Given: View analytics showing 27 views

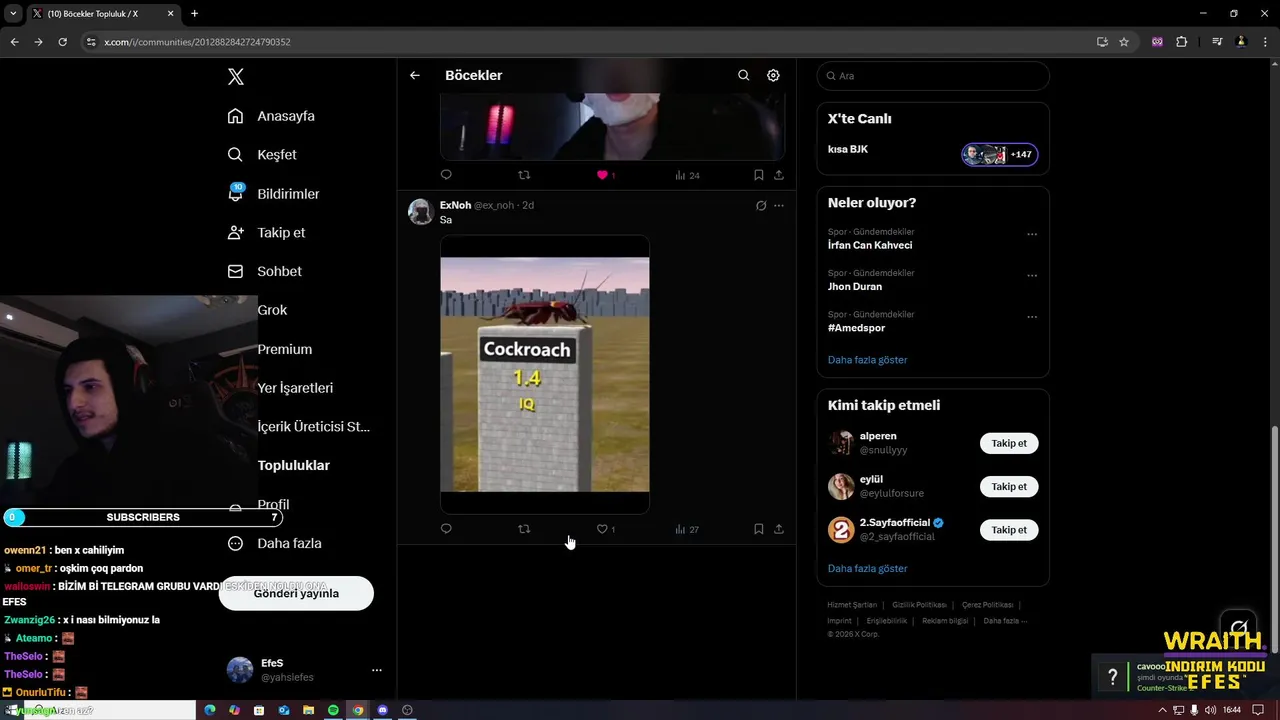Looking at the screenshot, I should [x=687, y=529].
